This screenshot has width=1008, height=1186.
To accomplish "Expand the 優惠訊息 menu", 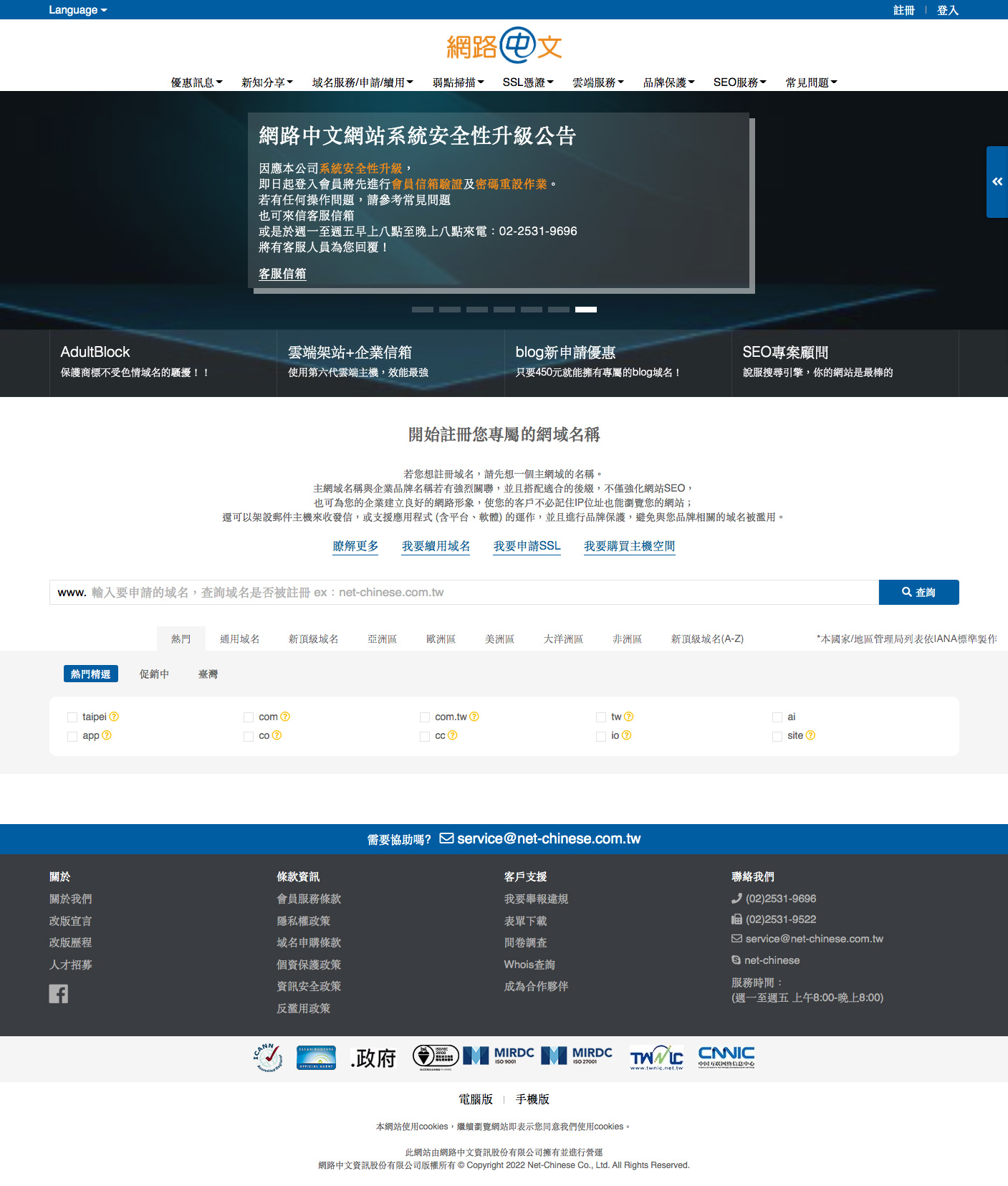I will click(196, 82).
